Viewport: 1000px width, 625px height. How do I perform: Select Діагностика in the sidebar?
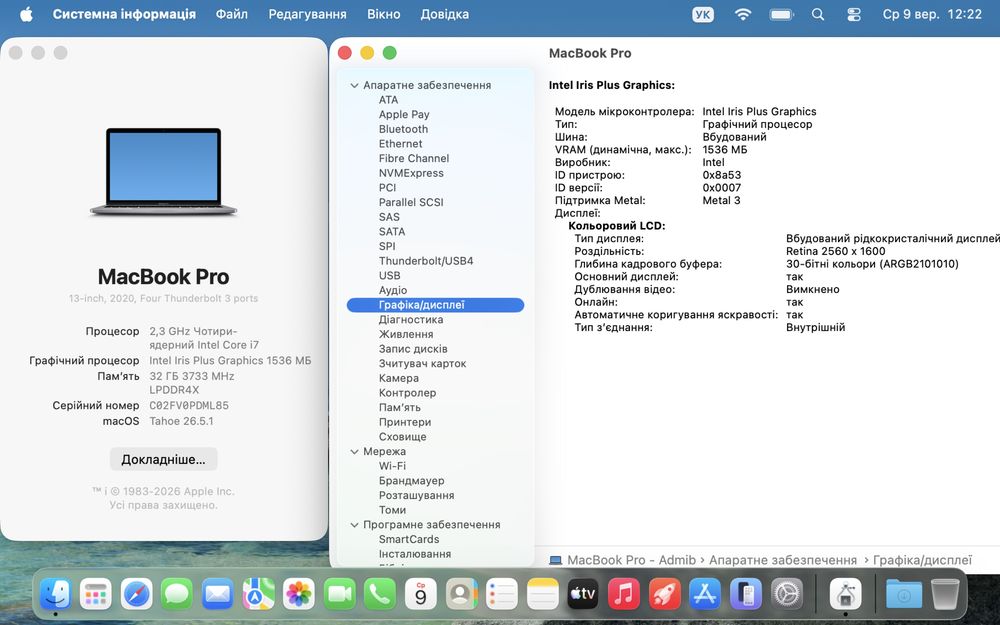click(x=411, y=320)
